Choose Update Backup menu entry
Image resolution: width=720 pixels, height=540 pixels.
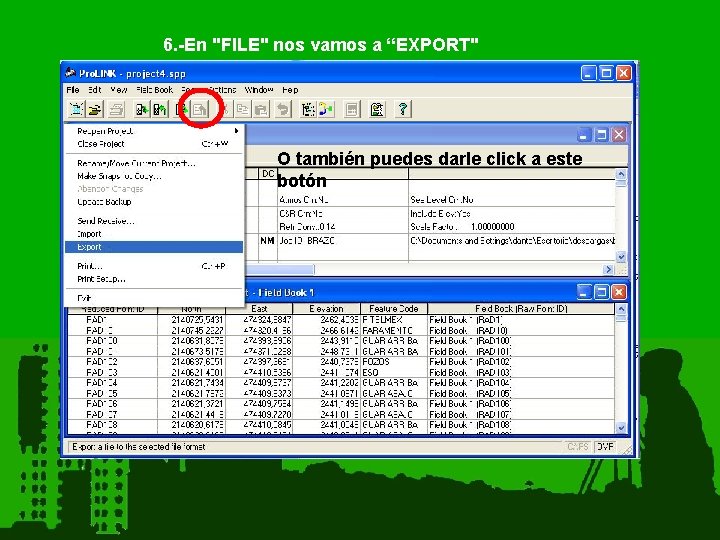[x=154, y=202]
